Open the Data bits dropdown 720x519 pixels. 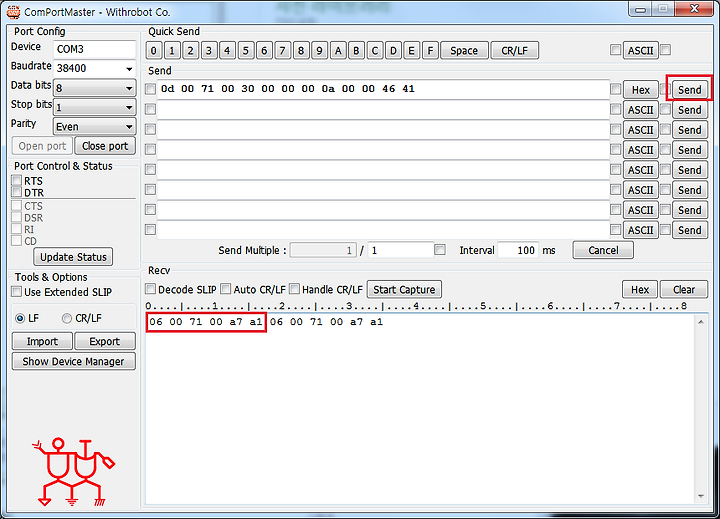point(95,88)
